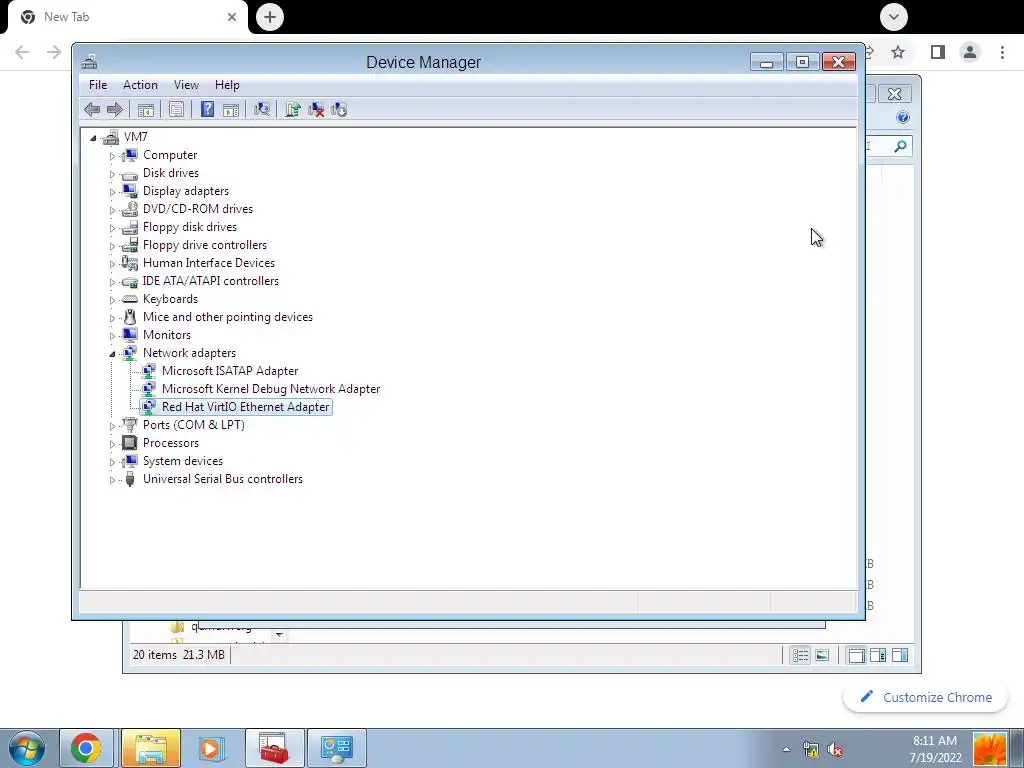Open a new Chrome tab with plus button

(270, 17)
